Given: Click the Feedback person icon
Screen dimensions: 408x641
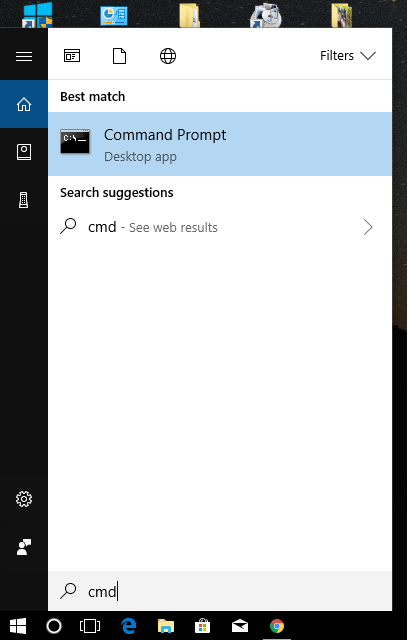Looking at the screenshot, I should 24,547.
